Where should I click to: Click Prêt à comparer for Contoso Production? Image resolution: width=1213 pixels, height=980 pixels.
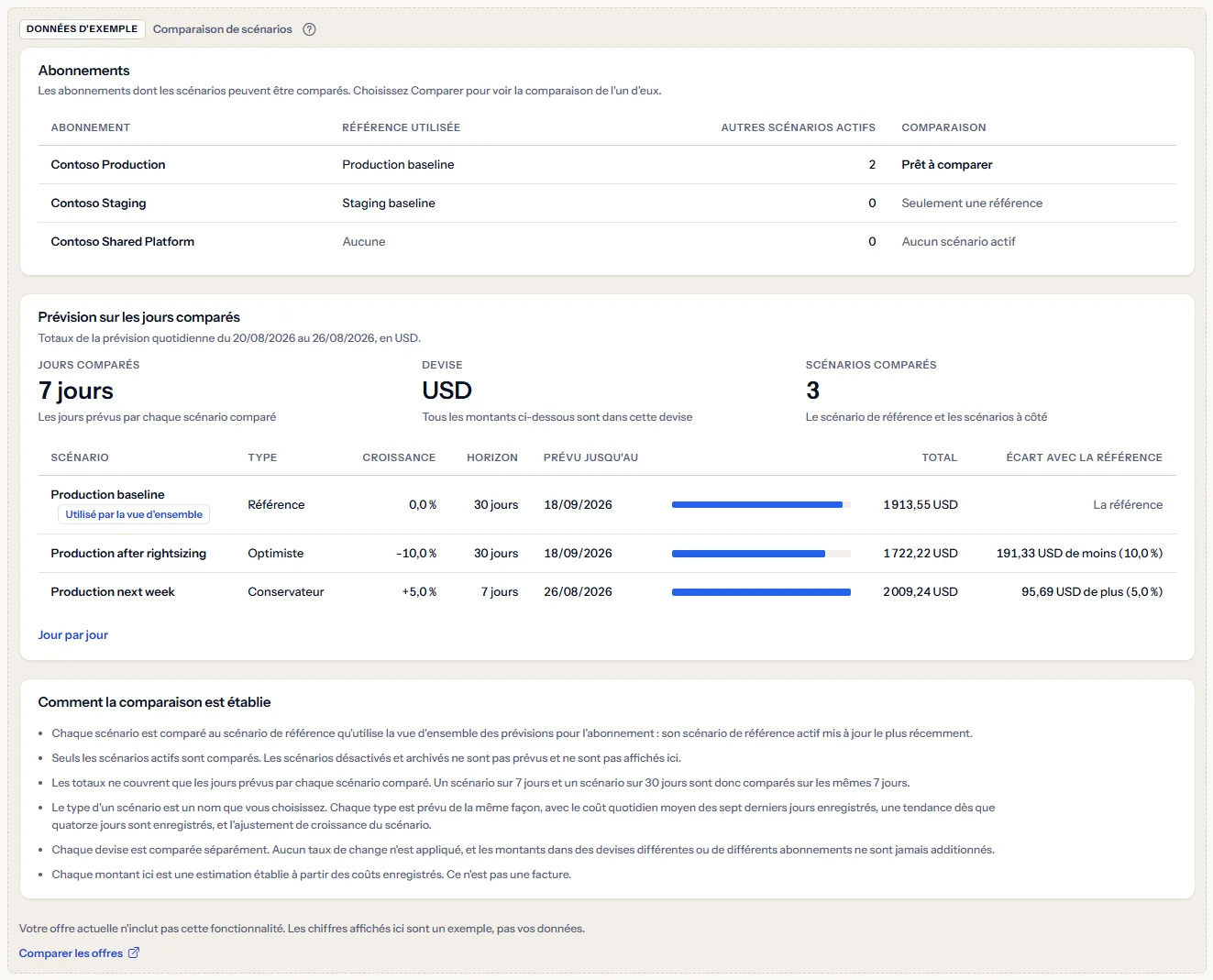pyautogui.click(x=946, y=165)
